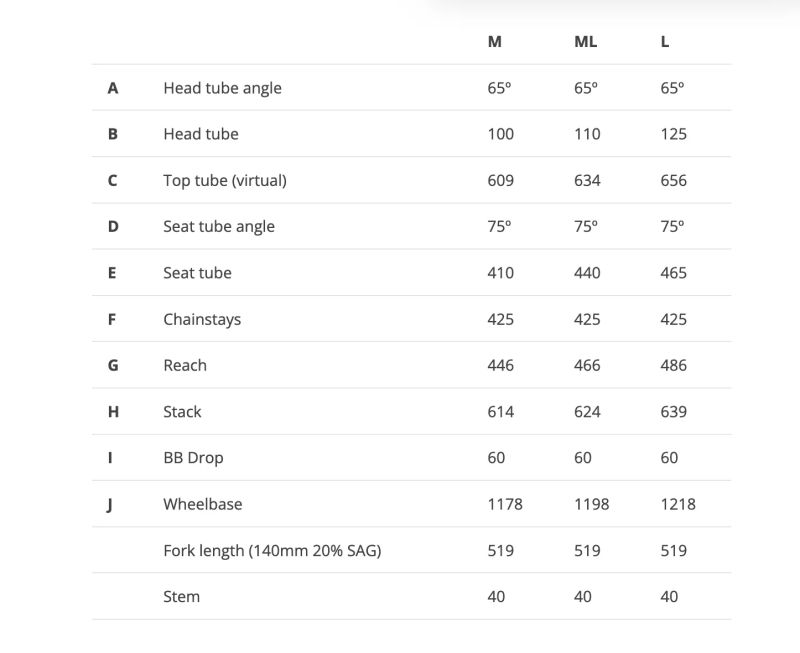Select the Reach row label

185,365
